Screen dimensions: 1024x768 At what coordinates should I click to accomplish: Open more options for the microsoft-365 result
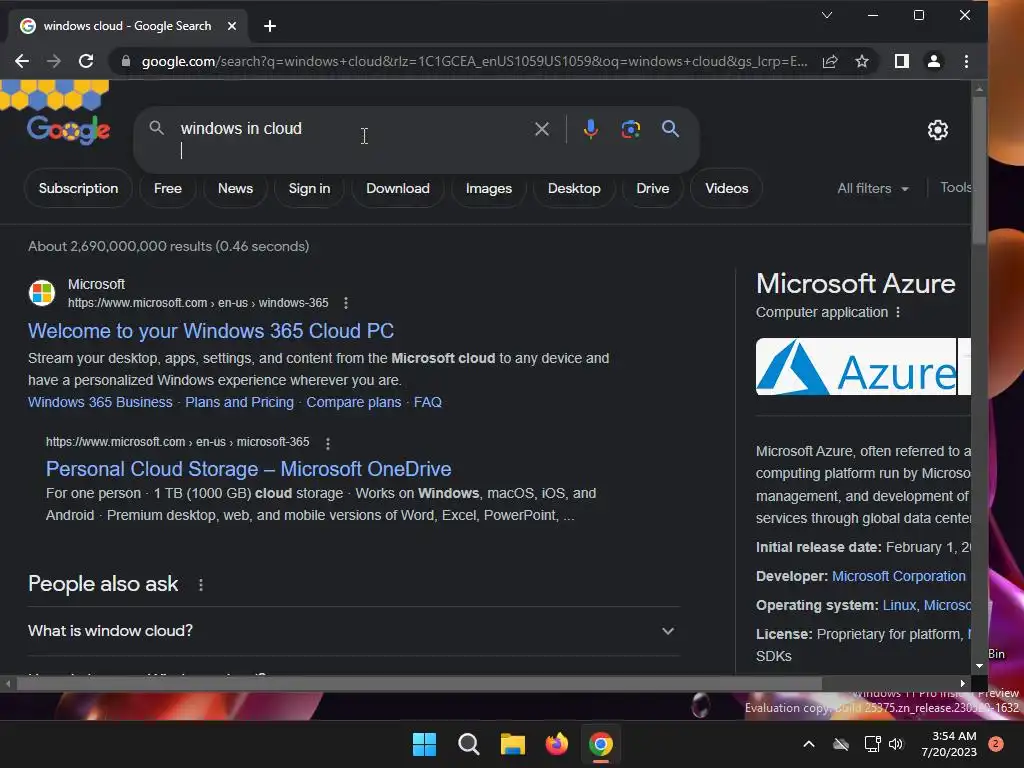tap(328, 443)
